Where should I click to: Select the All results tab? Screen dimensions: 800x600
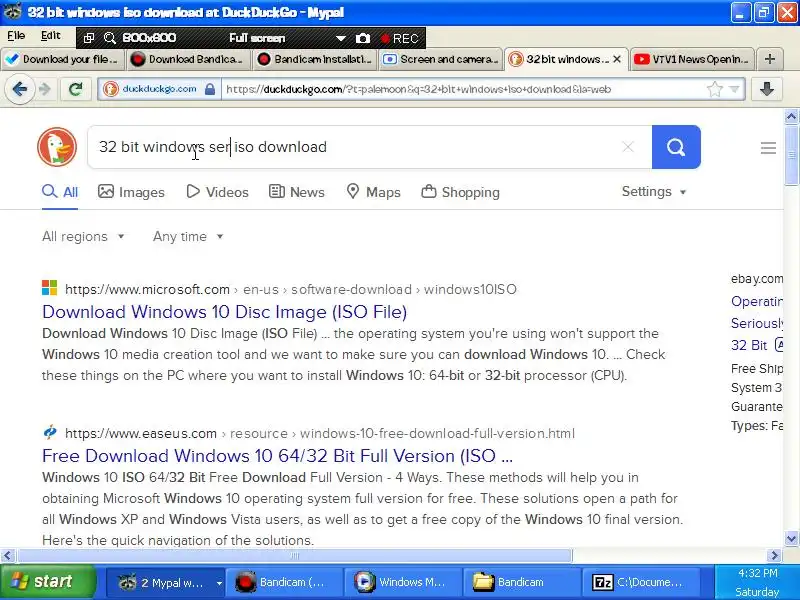coord(60,192)
